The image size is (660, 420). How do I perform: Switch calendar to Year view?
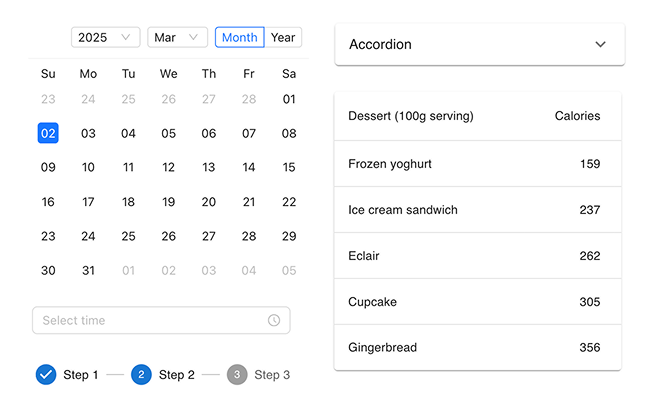coord(283,37)
